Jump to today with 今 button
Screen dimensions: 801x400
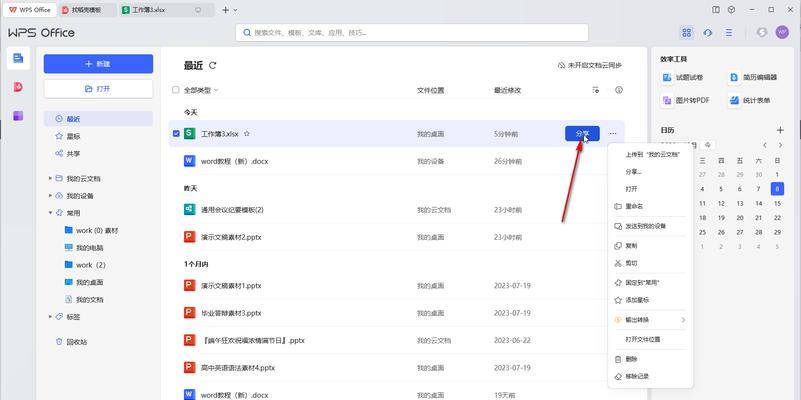click(x=708, y=145)
